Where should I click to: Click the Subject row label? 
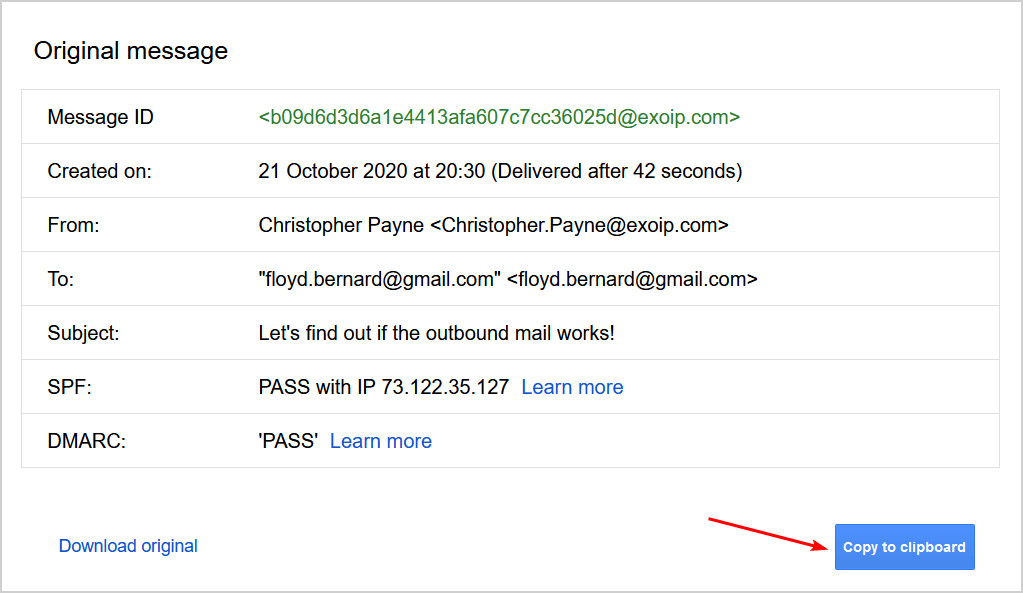(84, 333)
